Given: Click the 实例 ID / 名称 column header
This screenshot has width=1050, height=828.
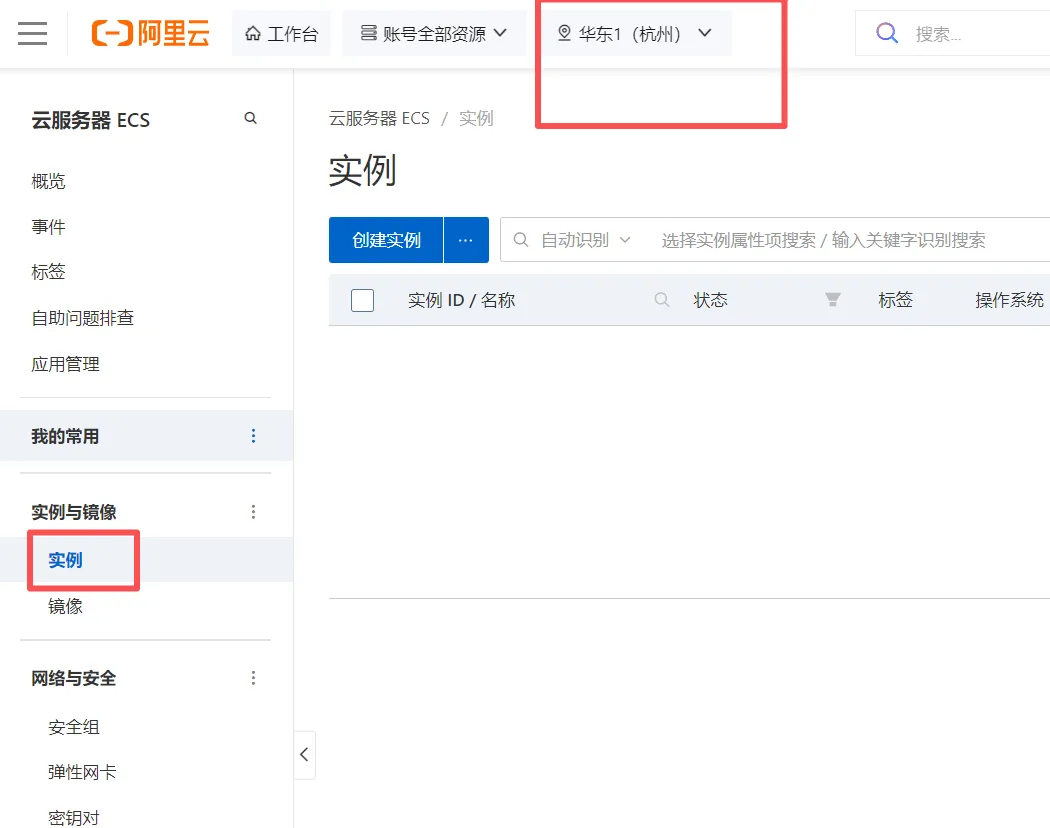Looking at the screenshot, I should pyautogui.click(x=461, y=300).
